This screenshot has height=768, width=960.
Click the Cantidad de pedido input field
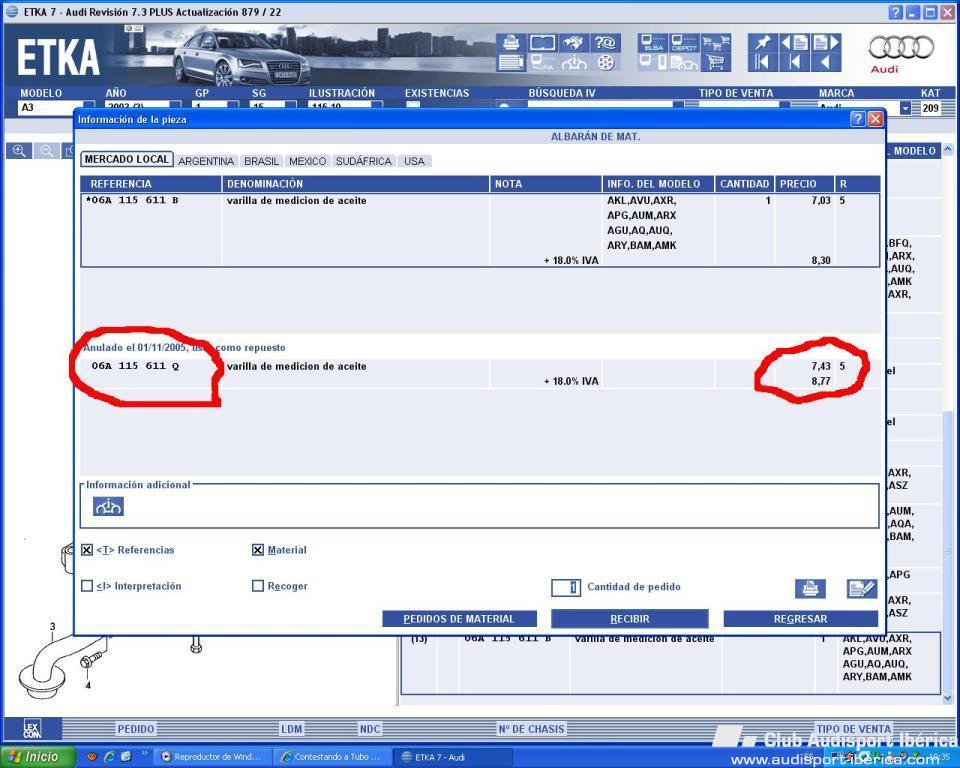(566, 587)
